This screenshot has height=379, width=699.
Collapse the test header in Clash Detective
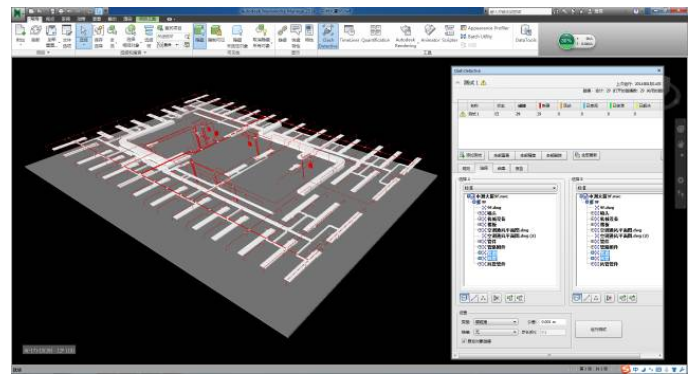coord(457,83)
